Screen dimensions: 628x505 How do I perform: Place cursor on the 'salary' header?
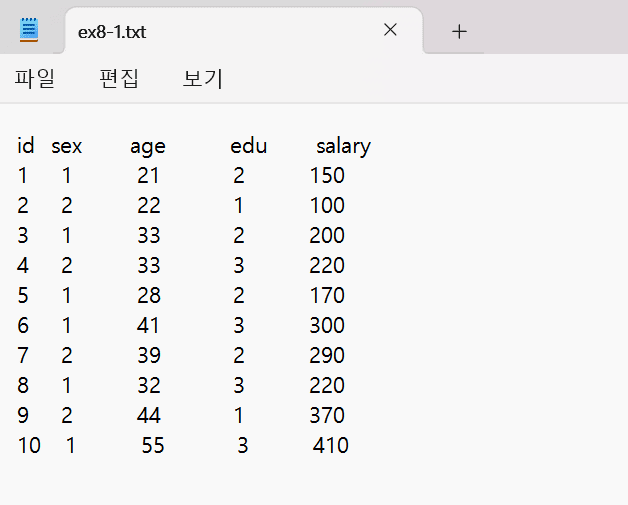343,146
